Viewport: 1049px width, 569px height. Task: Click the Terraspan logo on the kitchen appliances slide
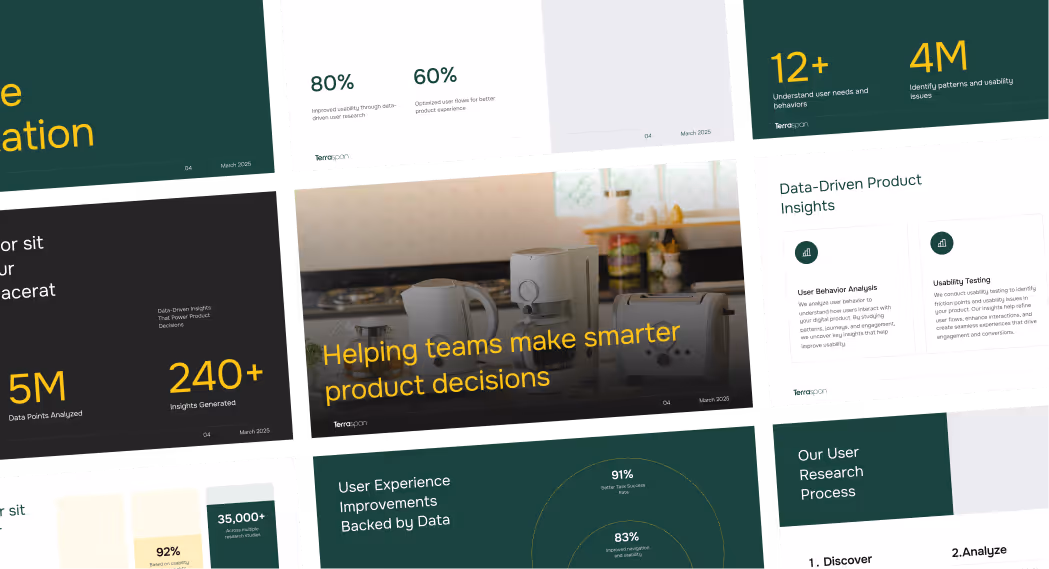(350, 424)
